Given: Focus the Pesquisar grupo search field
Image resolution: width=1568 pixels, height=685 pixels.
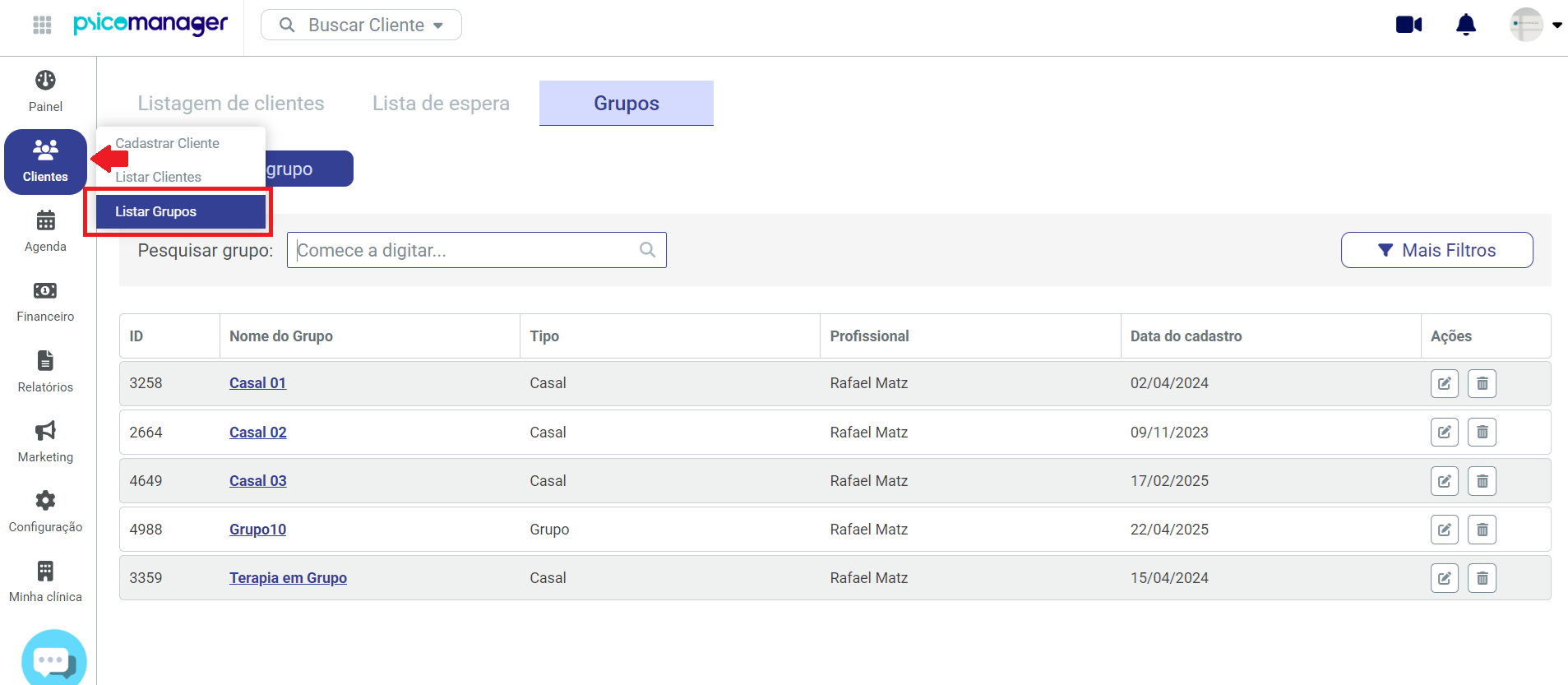Looking at the screenshot, I should click(466, 250).
